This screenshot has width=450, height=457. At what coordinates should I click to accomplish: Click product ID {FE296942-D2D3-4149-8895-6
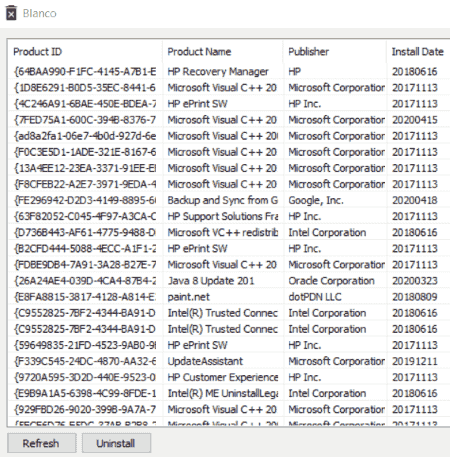click(x=85, y=200)
